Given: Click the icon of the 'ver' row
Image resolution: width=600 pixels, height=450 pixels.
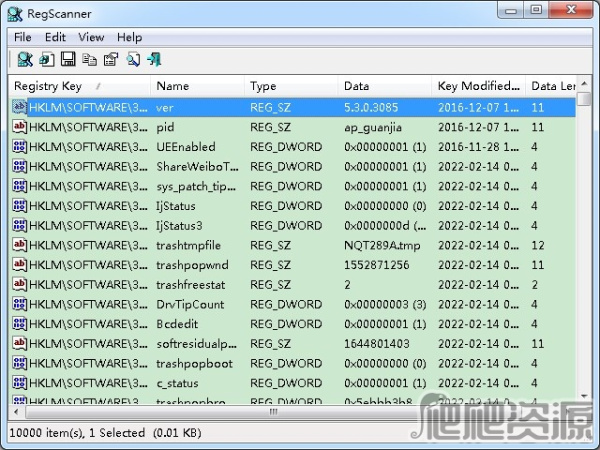Looking at the screenshot, I should point(19,107).
